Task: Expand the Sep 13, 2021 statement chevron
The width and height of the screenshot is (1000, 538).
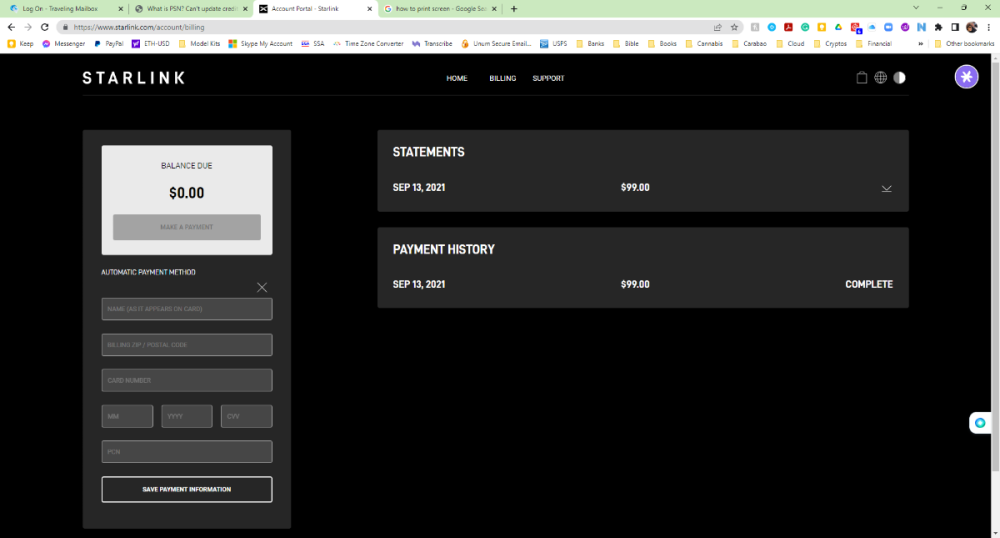Action: (886, 188)
